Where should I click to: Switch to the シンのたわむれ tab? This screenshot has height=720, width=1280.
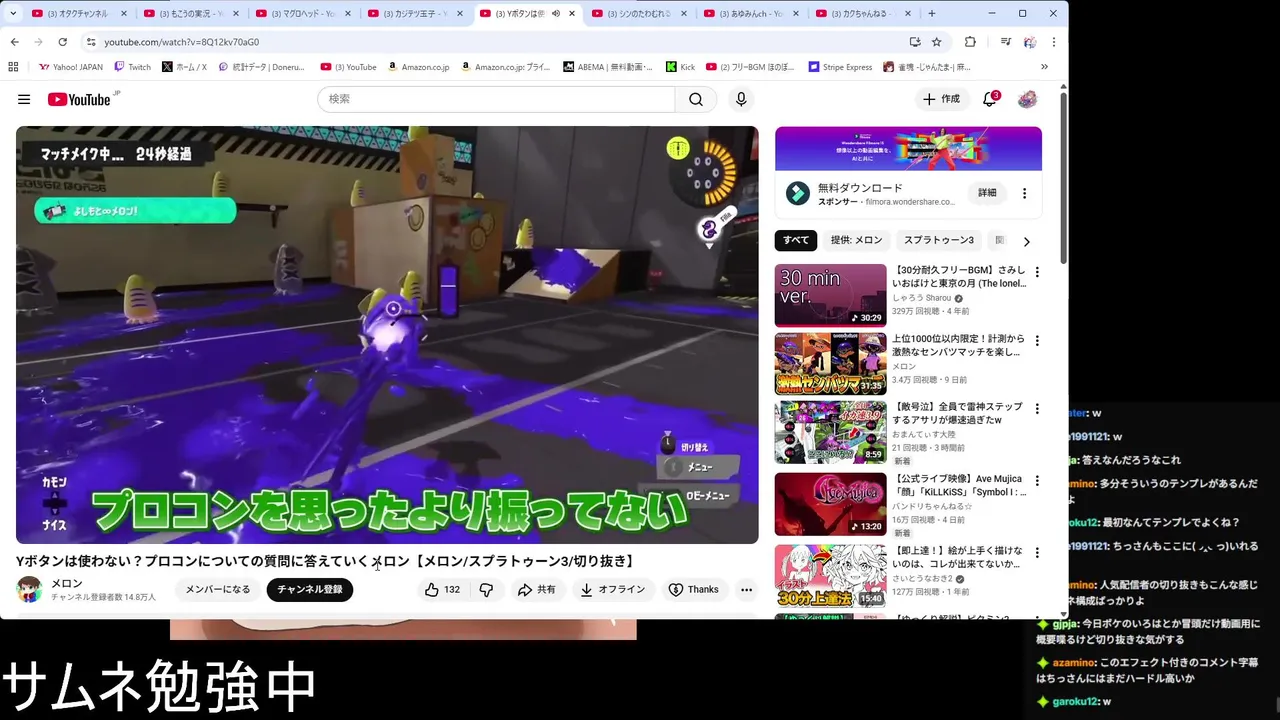pyautogui.click(x=639, y=14)
